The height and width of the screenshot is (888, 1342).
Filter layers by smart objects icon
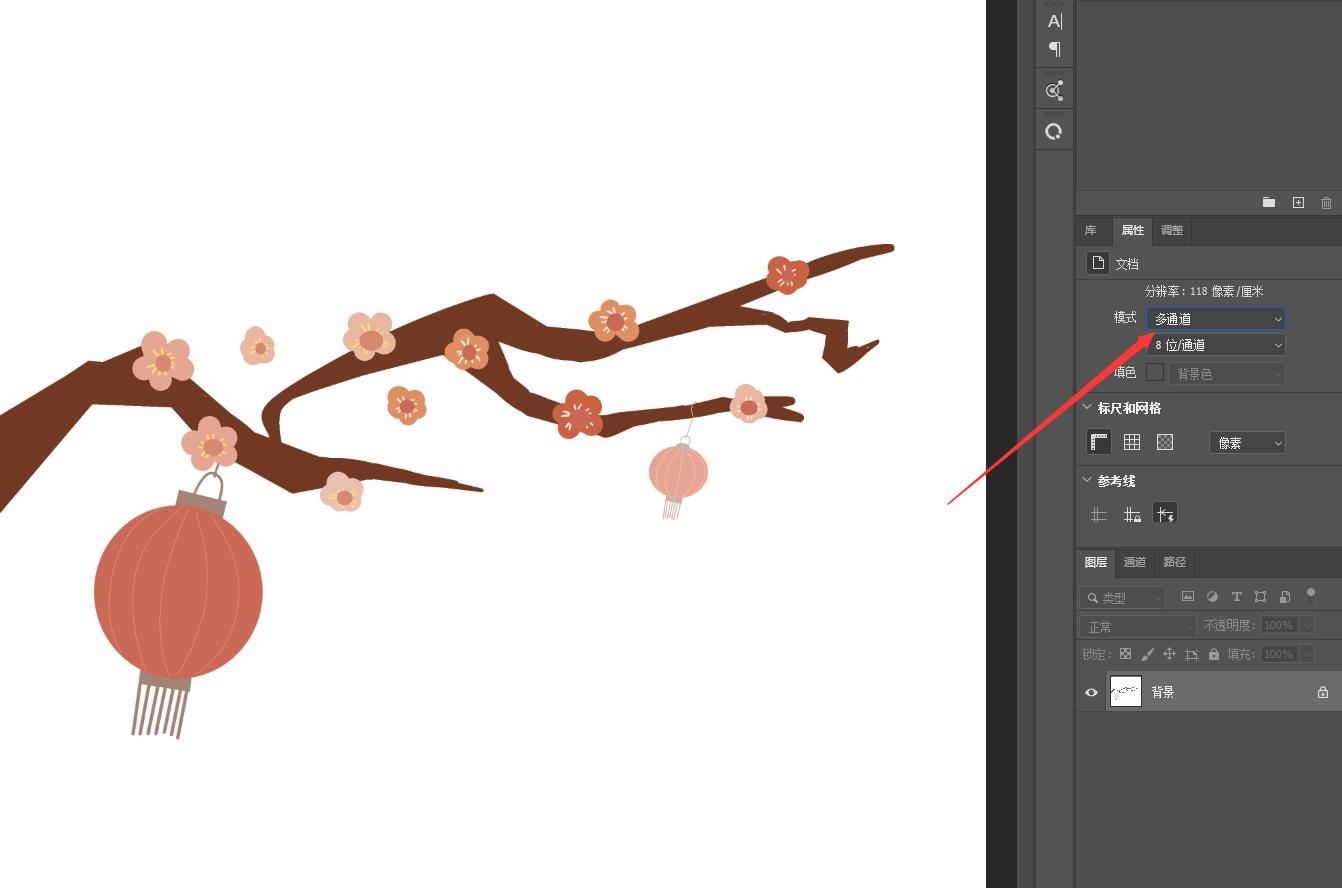pyautogui.click(x=1285, y=597)
